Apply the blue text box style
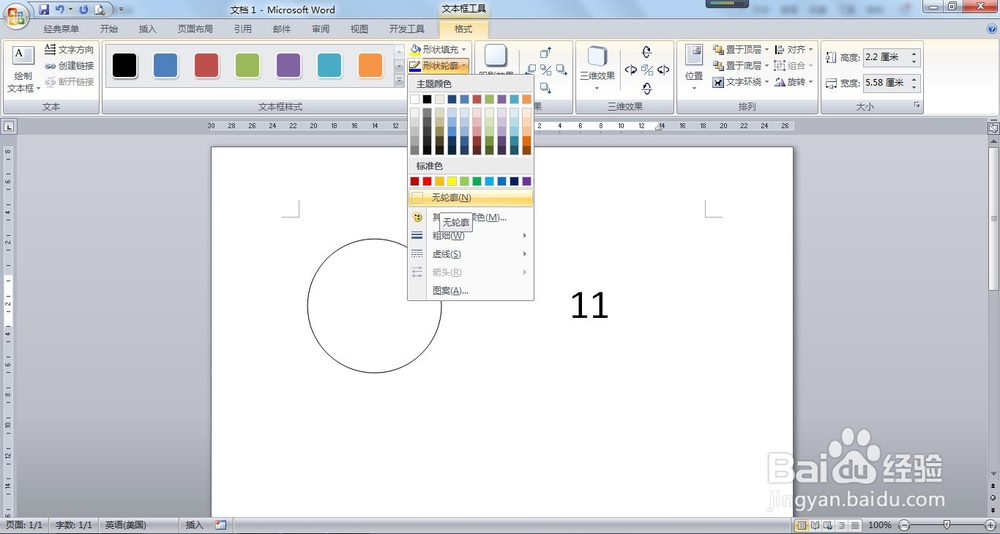The image size is (1000, 534). pyautogui.click(x=165, y=65)
